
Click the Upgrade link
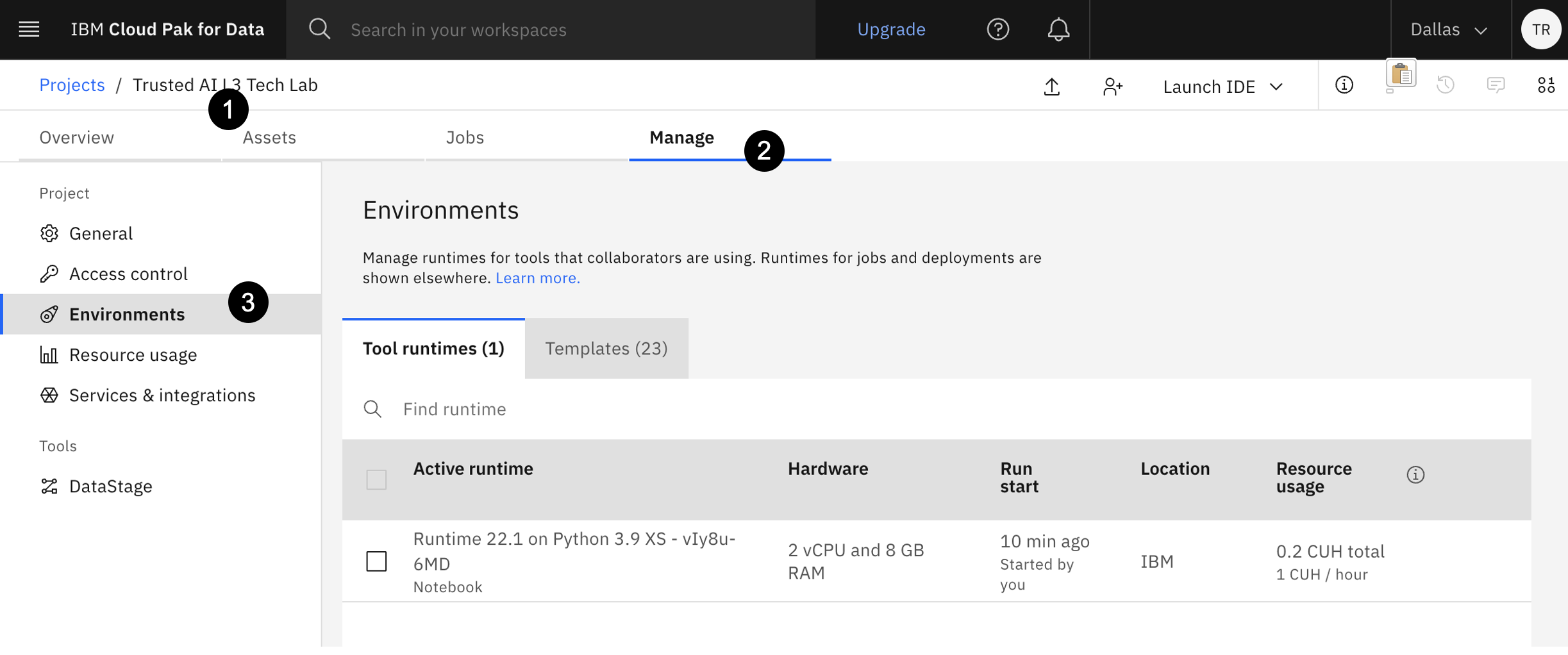click(891, 29)
